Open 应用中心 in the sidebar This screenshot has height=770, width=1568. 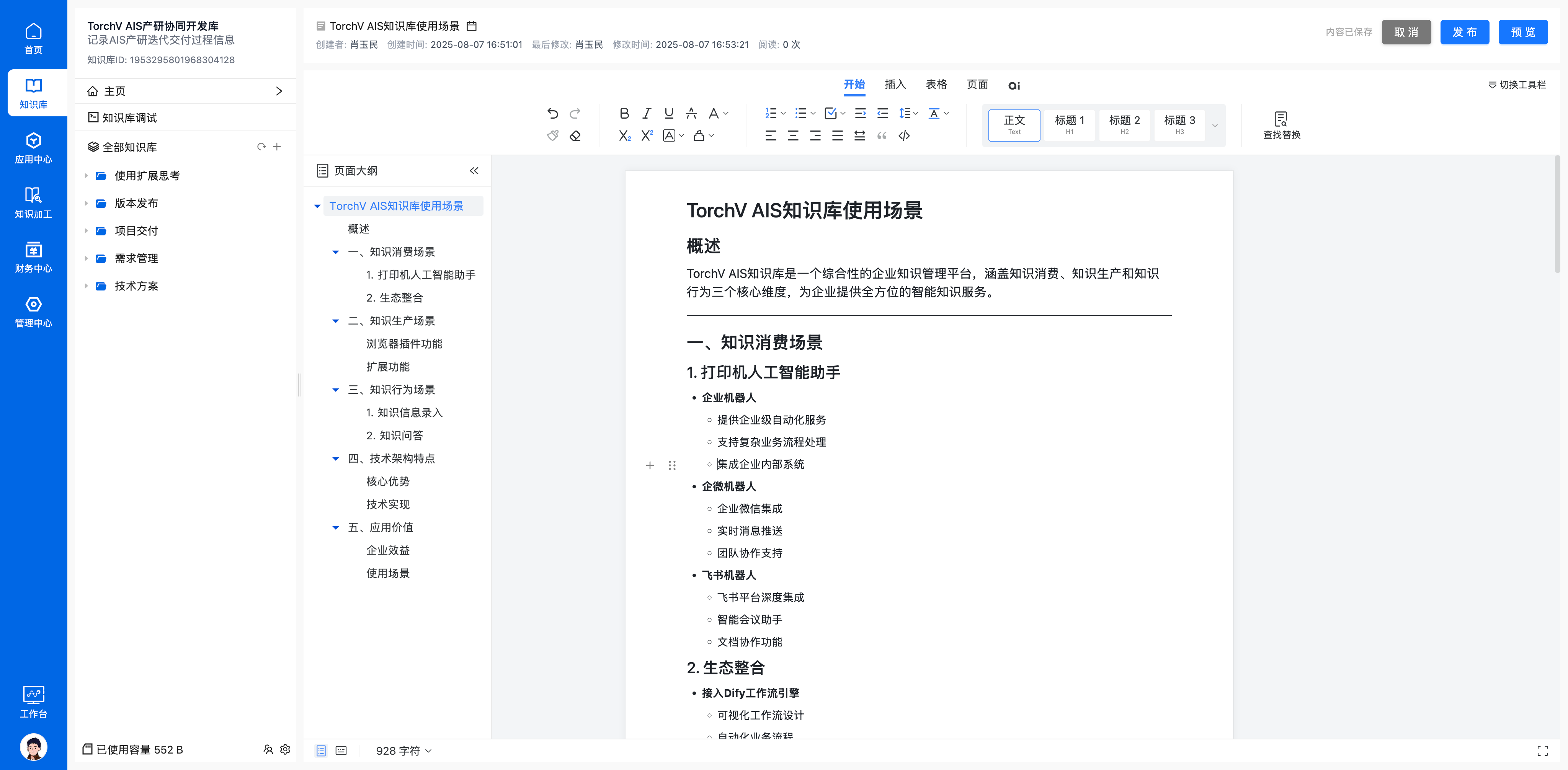33,148
